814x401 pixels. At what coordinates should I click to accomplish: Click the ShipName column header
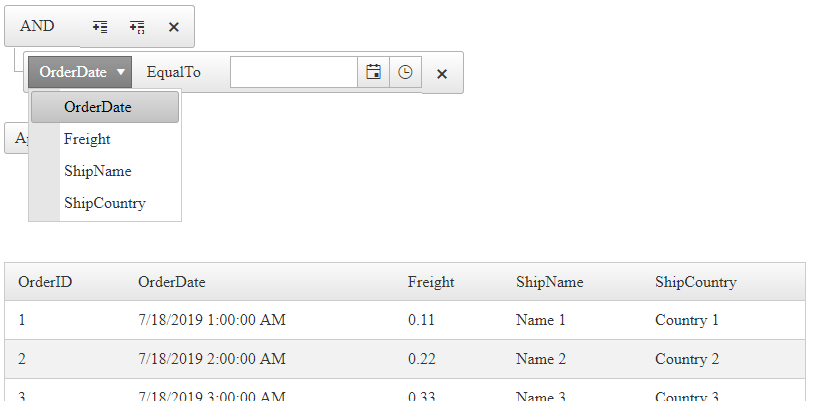(549, 282)
